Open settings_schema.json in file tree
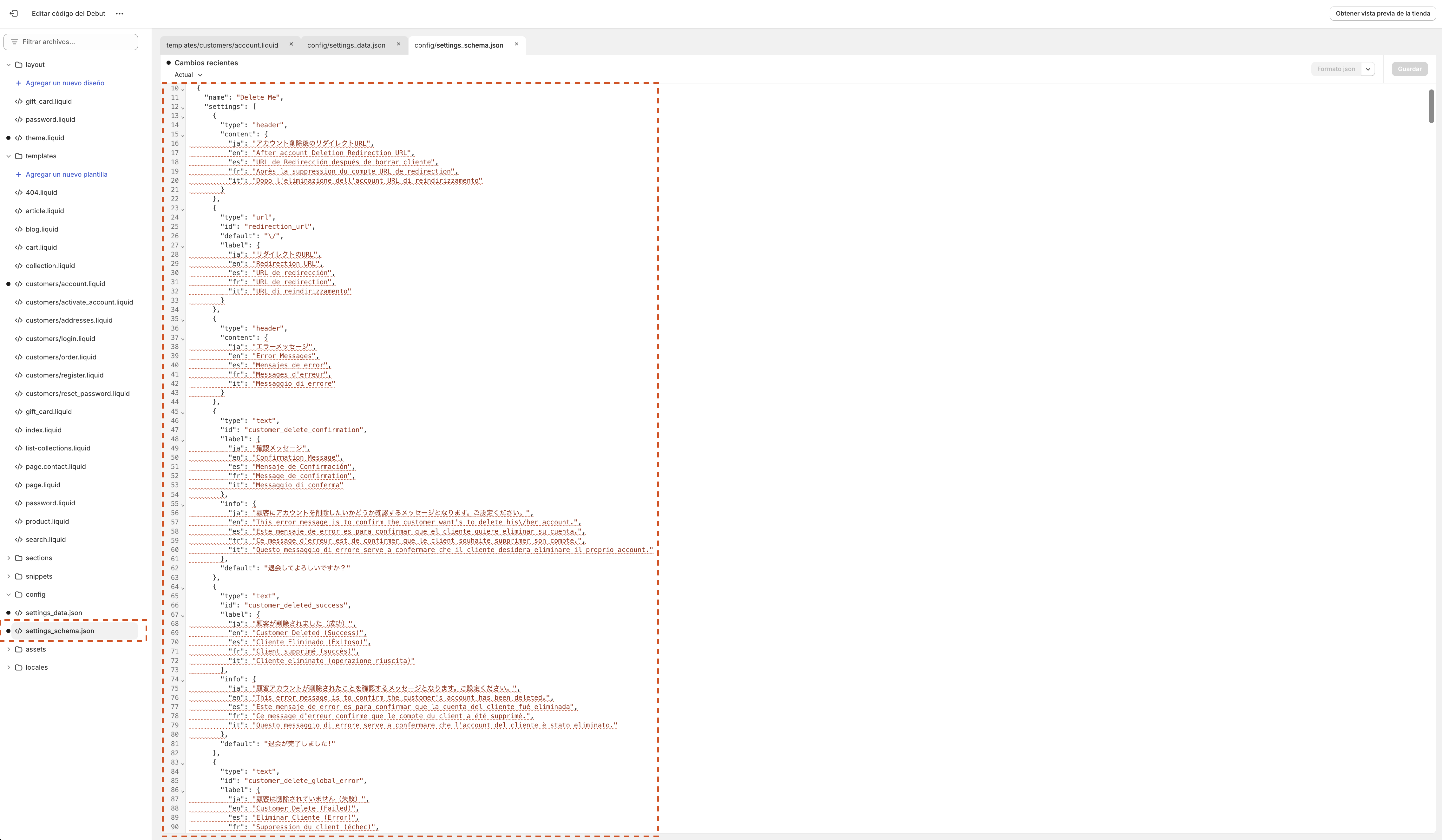 60,631
